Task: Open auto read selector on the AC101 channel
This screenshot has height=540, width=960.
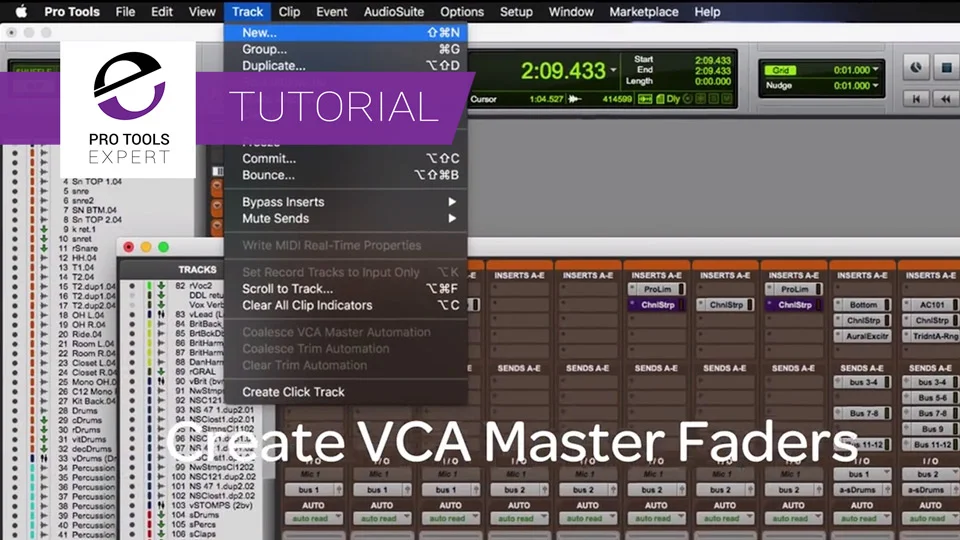Action: click(x=930, y=519)
